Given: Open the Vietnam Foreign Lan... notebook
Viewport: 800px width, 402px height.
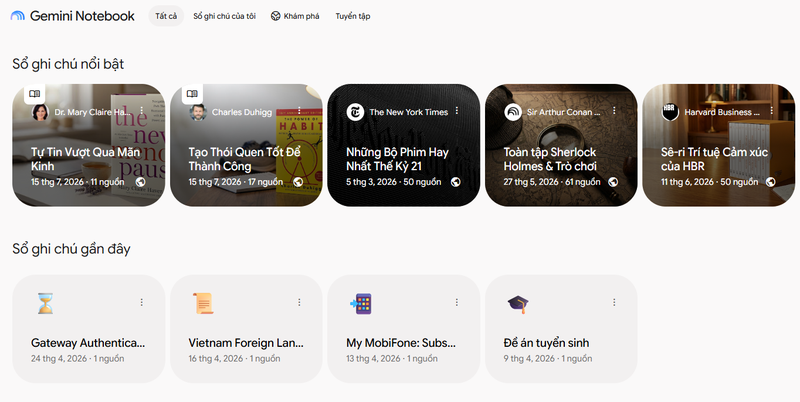Looking at the screenshot, I should [x=246, y=329].
